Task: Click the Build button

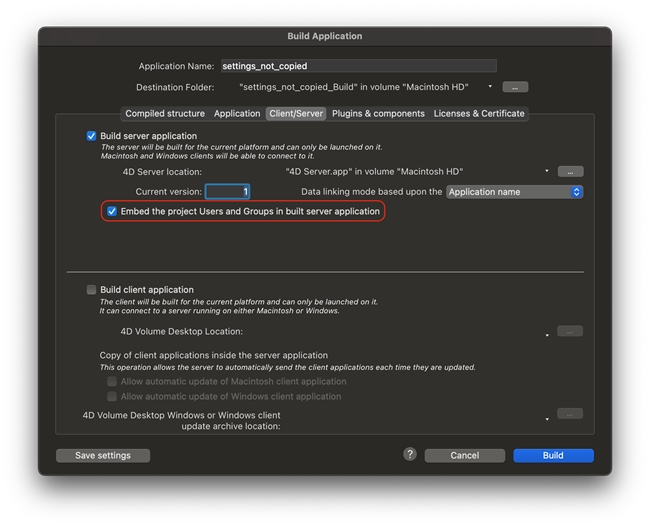Action: click(x=553, y=455)
